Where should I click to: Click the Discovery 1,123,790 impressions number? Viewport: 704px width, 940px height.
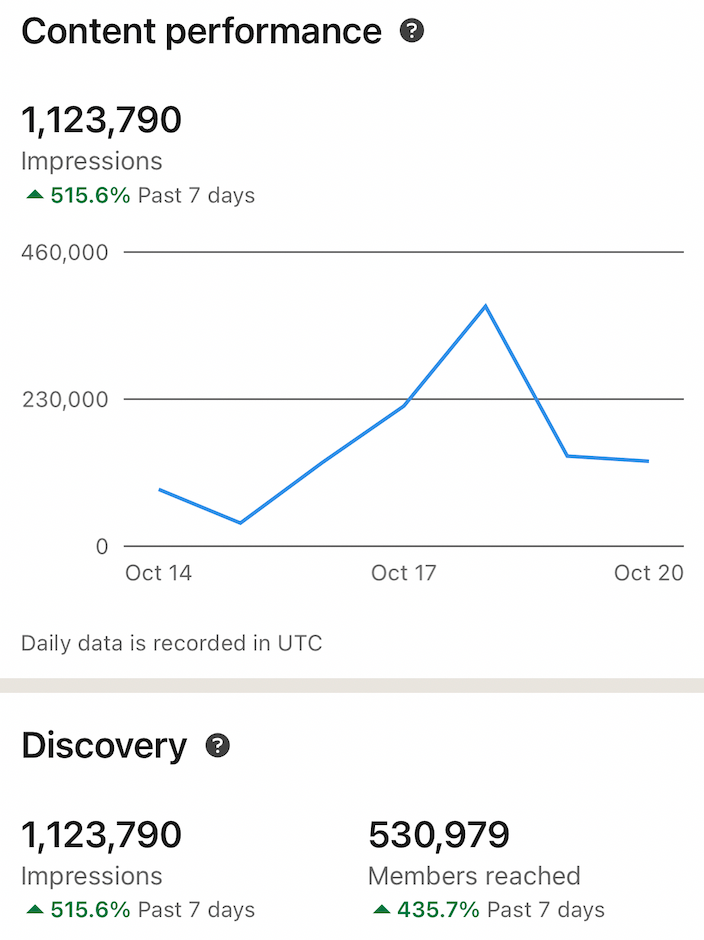pyautogui.click(x=101, y=834)
